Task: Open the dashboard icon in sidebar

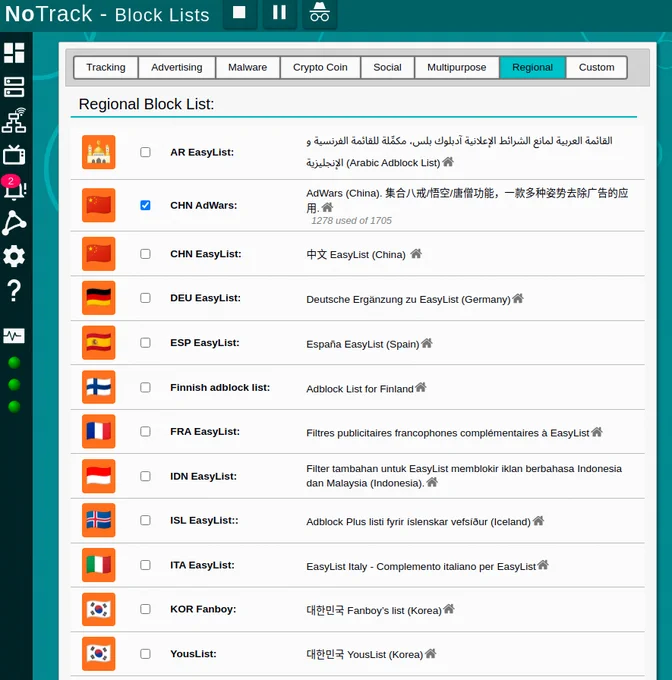Action: point(14,53)
